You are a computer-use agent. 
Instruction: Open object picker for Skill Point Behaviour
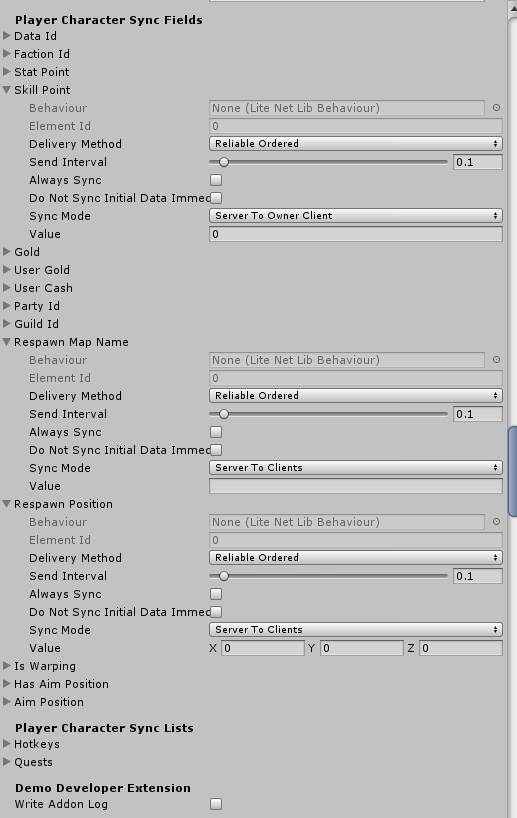(496, 108)
